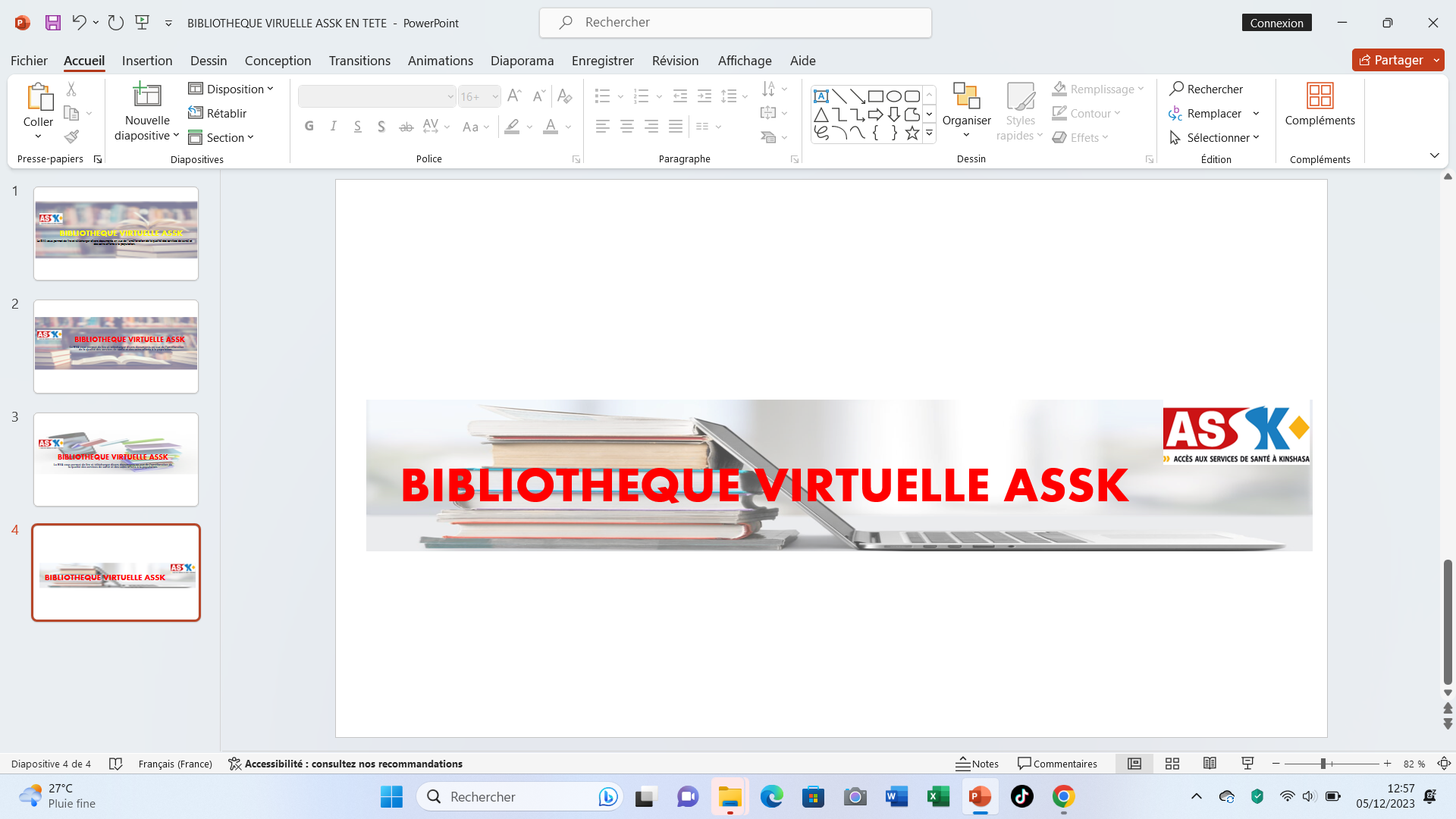Toggle italic formatting
This screenshot has width=1456, height=819.
(334, 127)
